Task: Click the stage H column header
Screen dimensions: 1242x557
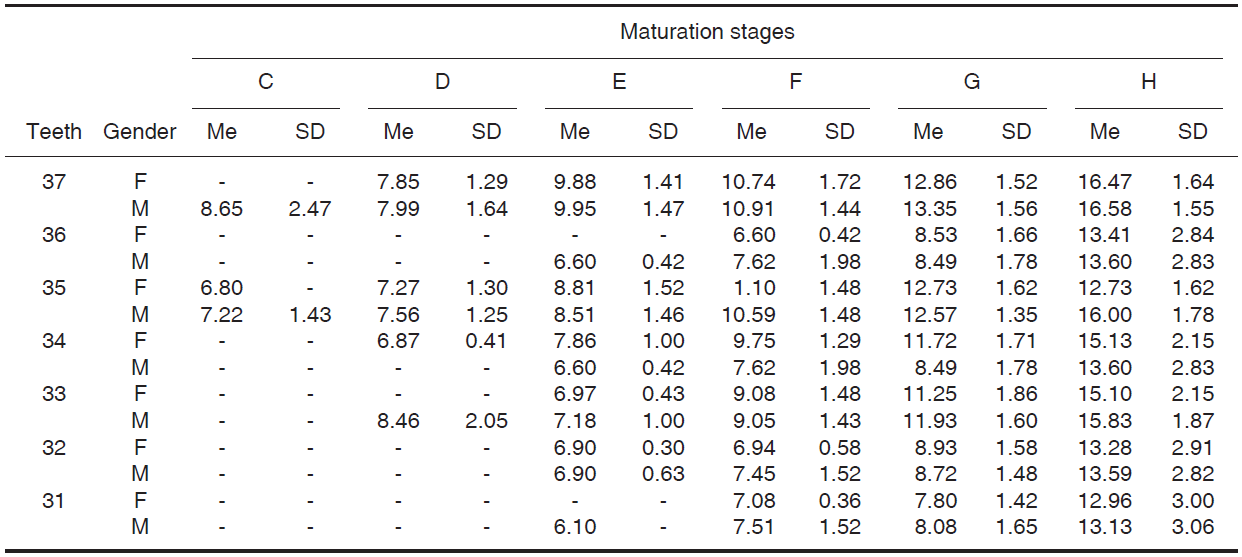Action: coord(1148,83)
